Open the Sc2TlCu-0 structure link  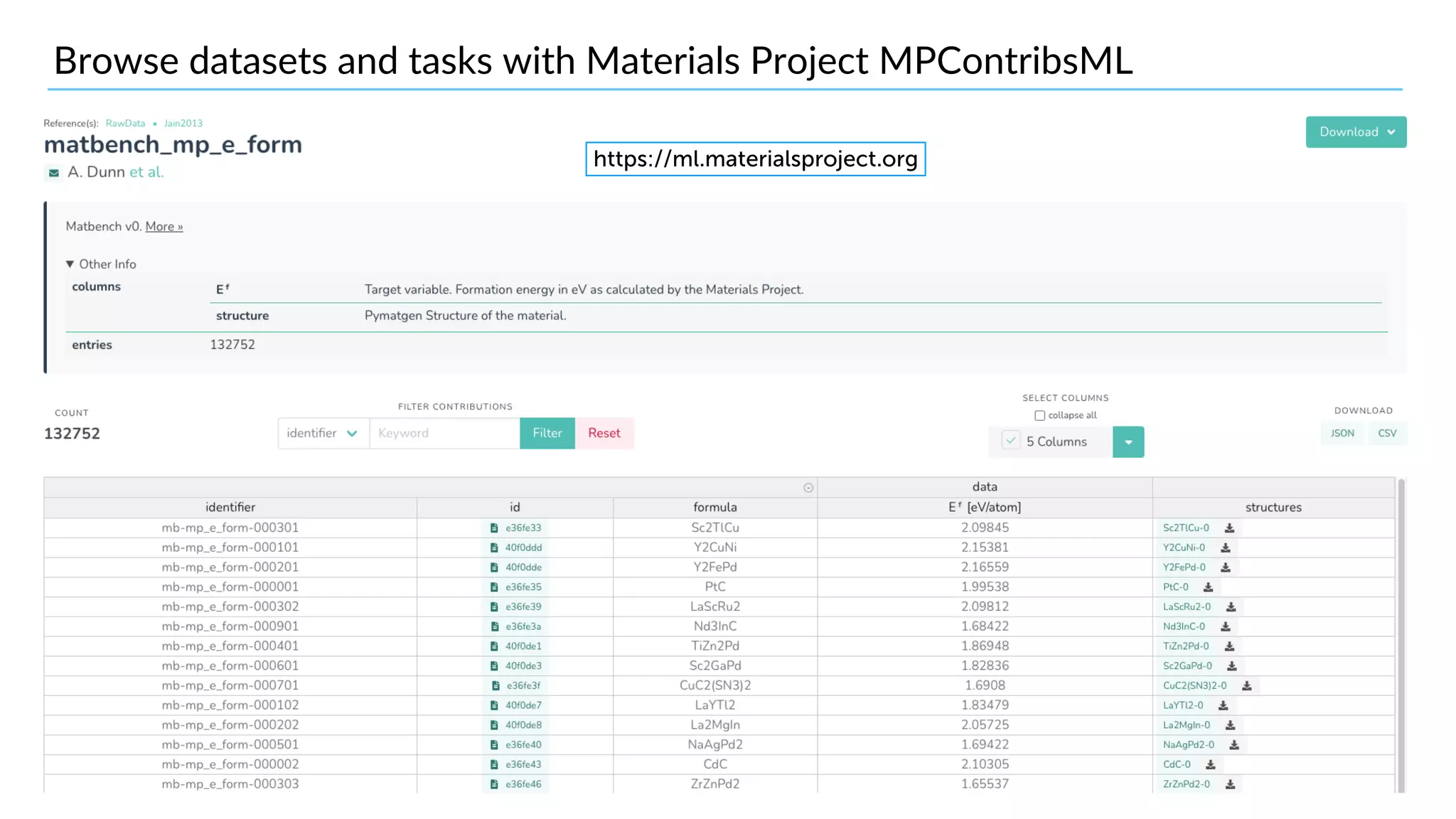pyautogui.click(x=1186, y=528)
